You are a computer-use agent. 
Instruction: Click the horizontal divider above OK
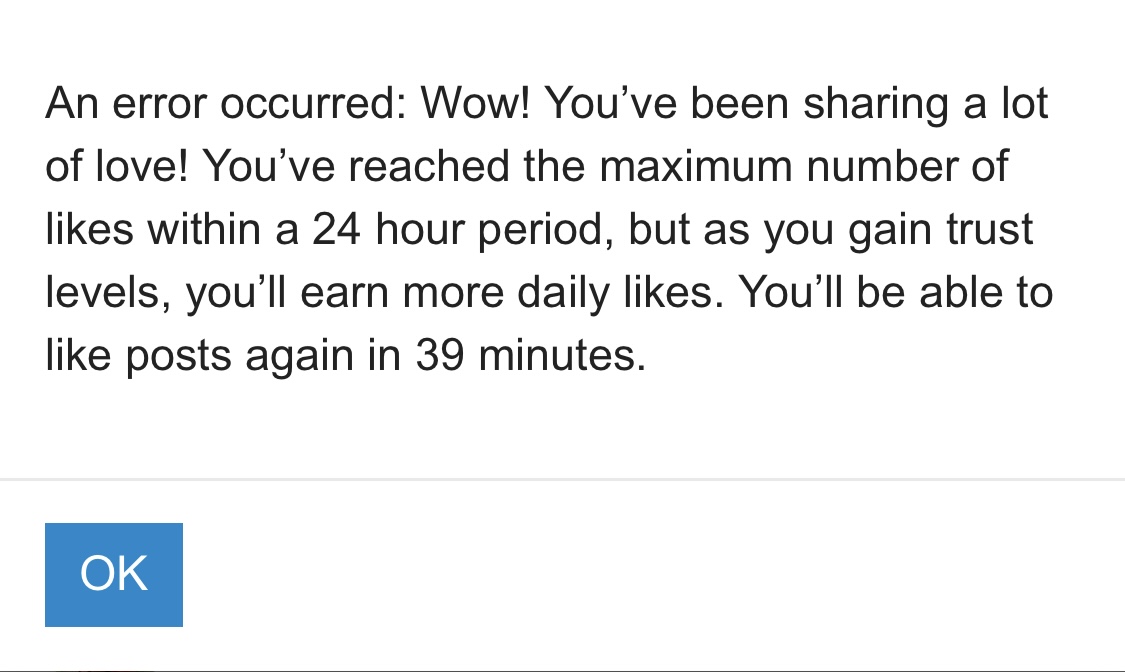[562, 479]
